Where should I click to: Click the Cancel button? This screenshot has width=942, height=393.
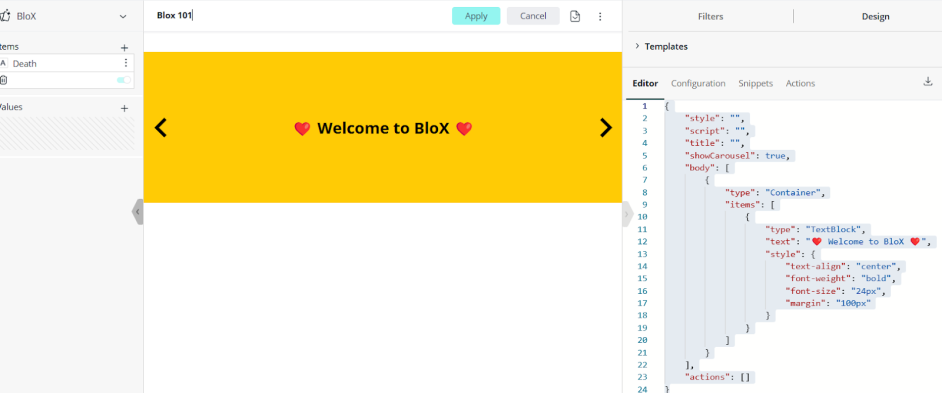[x=533, y=16]
